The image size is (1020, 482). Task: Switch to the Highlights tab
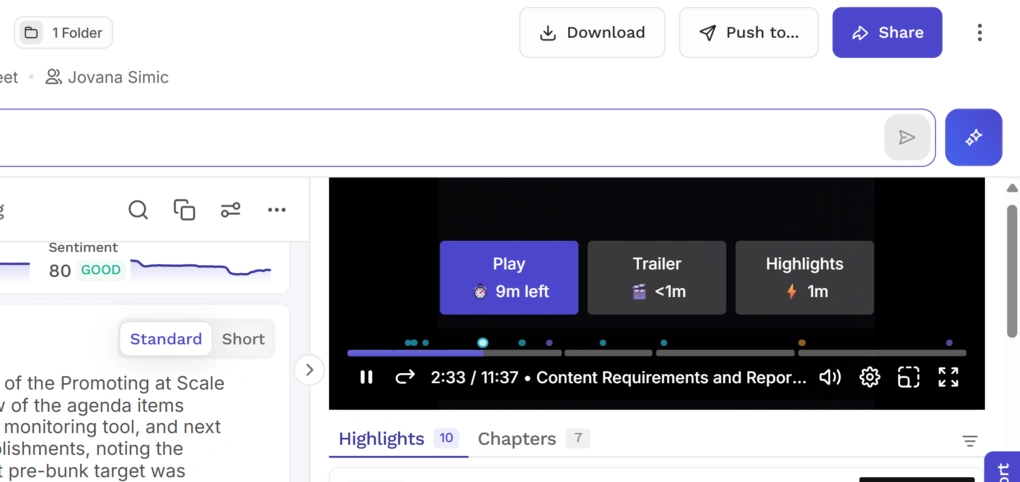click(398, 439)
